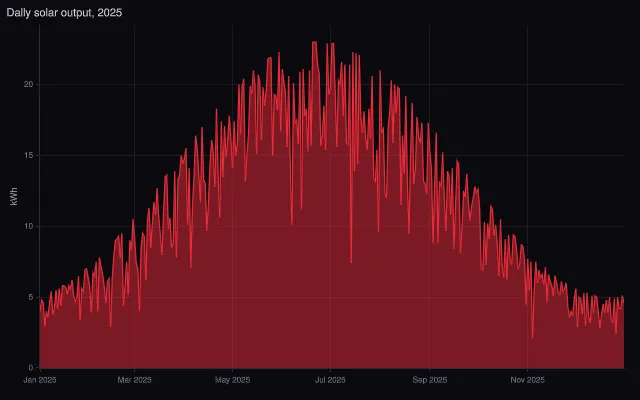Click the 'kWh' y-axis label
Screen dimensions: 640x400
tap(14, 196)
